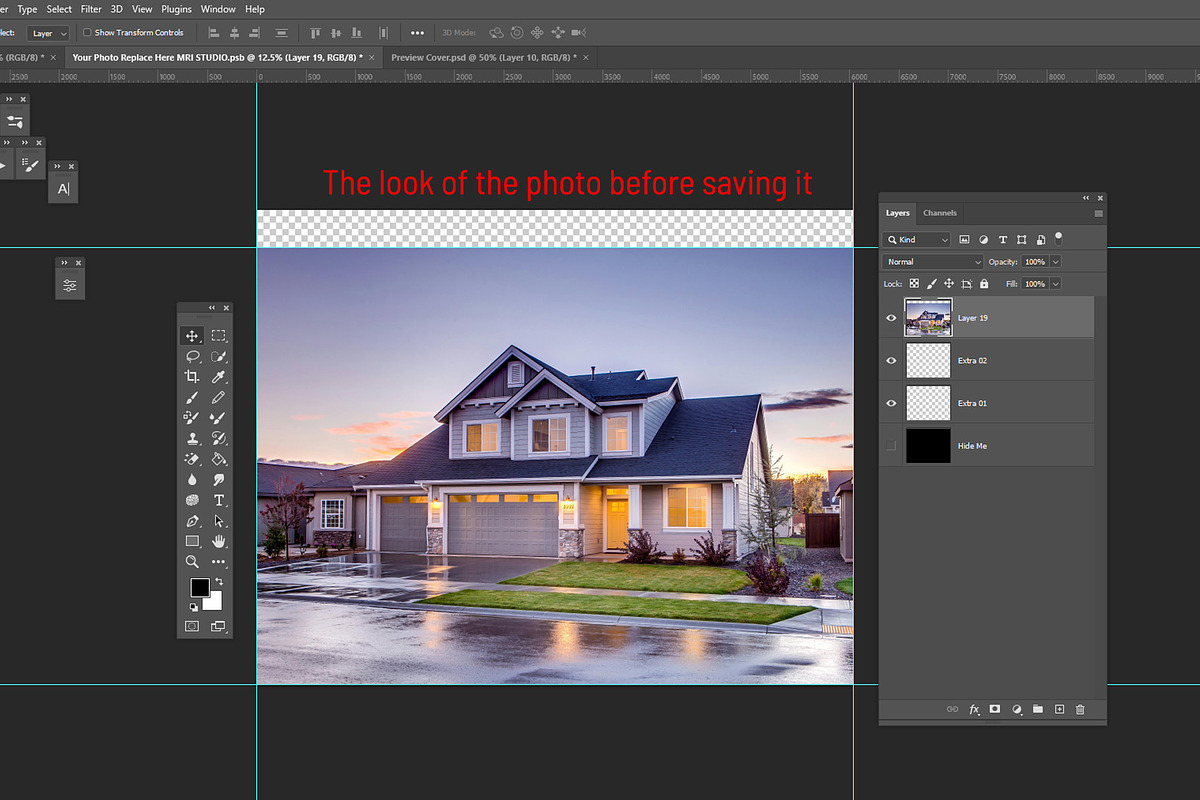Viewport: 1200px width, 800px height.
Task: Hide Extra 01 layer visibility
Action: [891, 403]
